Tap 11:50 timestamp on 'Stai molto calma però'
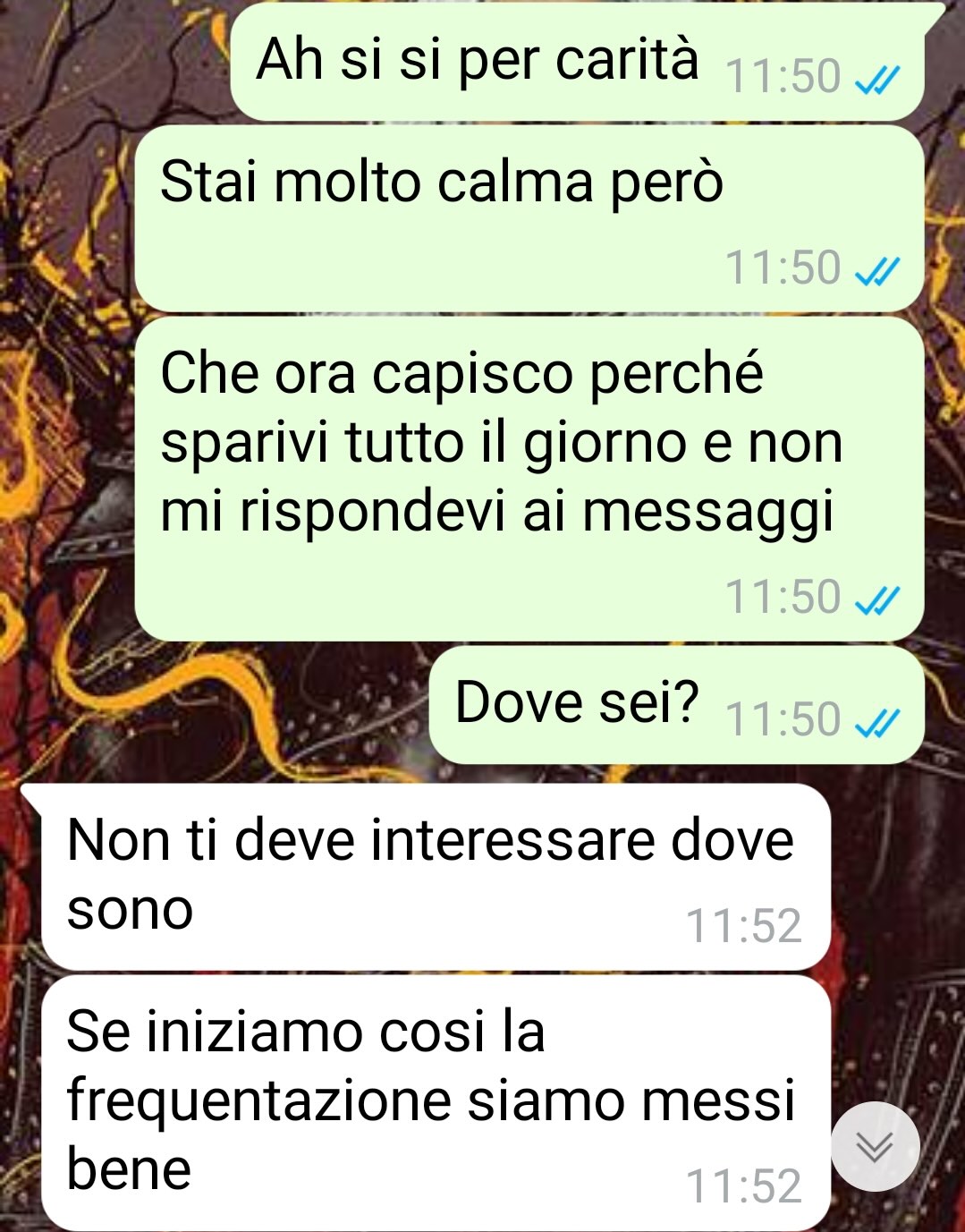965x1232 pixels. point(783,268)
